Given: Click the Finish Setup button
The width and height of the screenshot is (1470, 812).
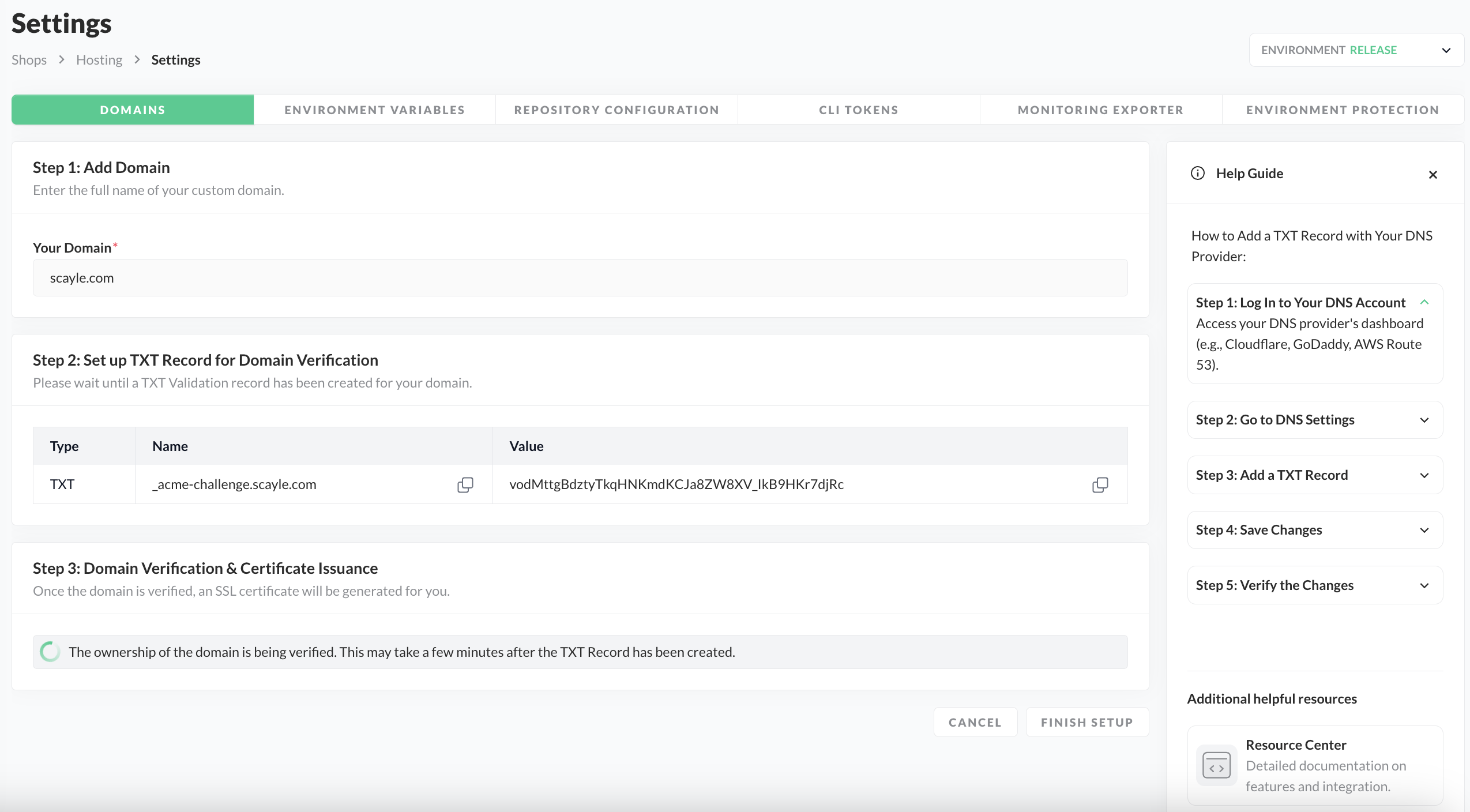Looking at the screenshot, I should click(x=1086, y=722).
